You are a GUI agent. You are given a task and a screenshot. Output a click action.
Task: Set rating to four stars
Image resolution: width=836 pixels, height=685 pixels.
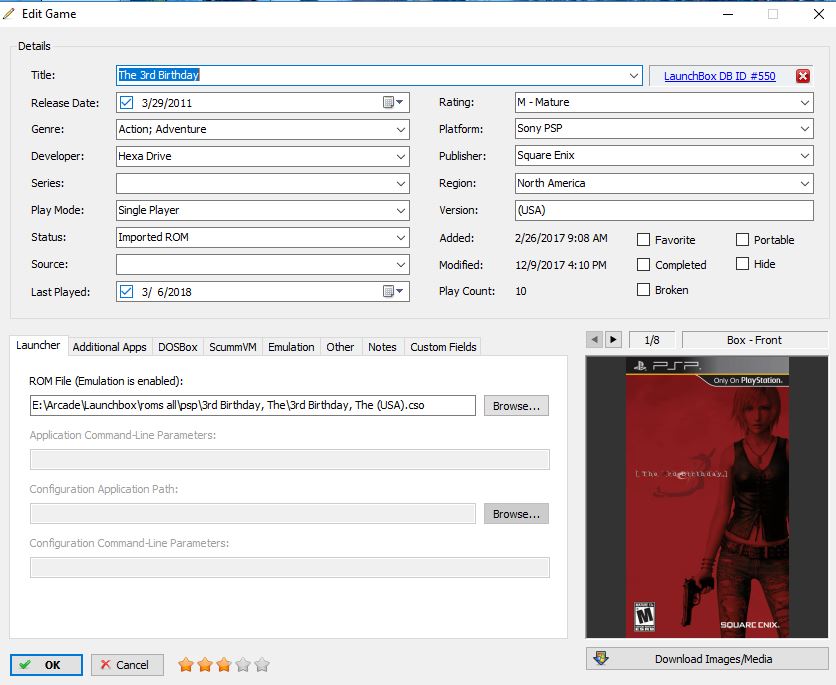point(243,664)
